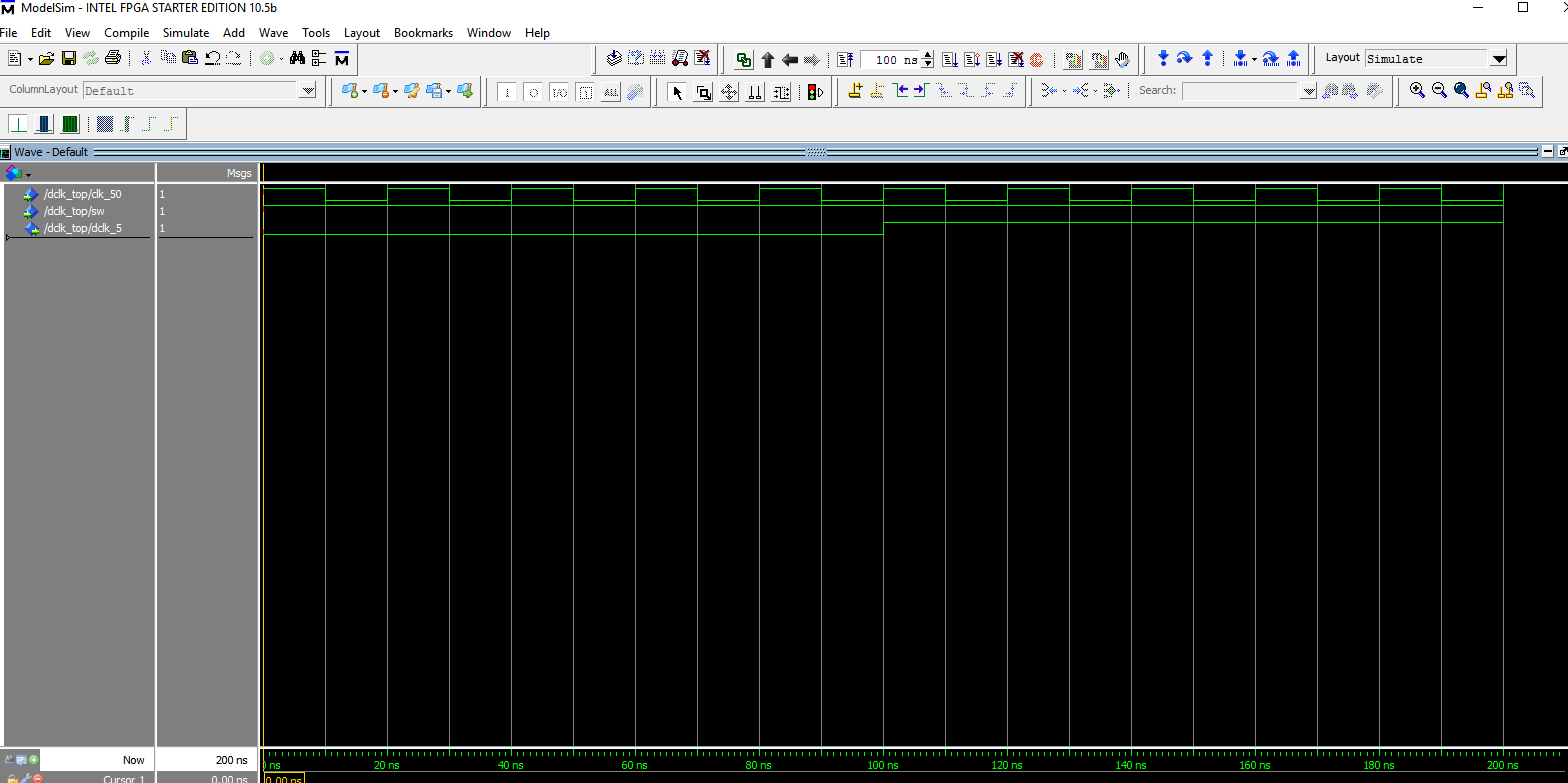
Task: Open a file with the Open icon
Action: tap(46, 59)
